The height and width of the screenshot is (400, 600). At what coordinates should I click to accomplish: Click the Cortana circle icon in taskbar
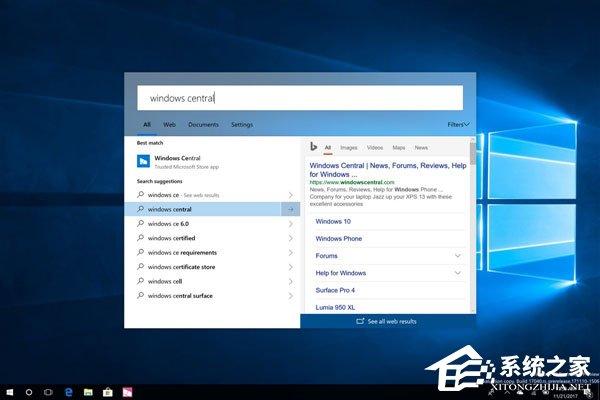[x=29, y=392]
